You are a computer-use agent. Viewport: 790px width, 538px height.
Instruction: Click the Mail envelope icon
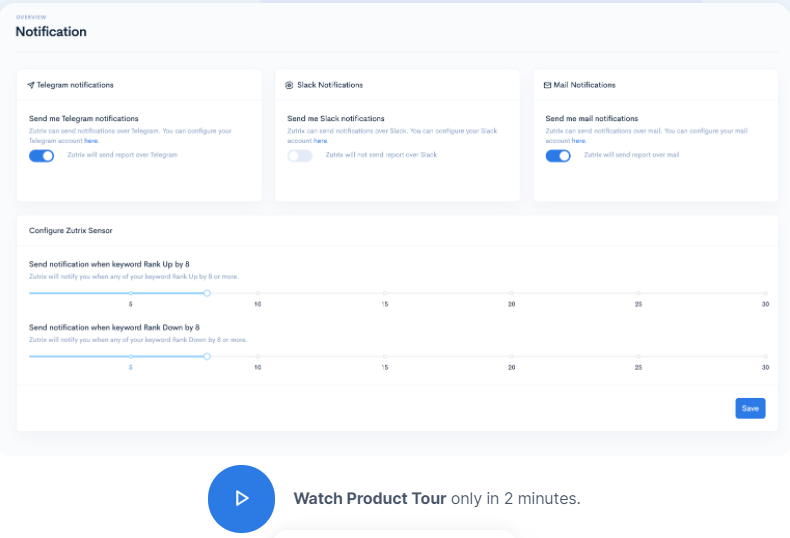pos(547,85)
